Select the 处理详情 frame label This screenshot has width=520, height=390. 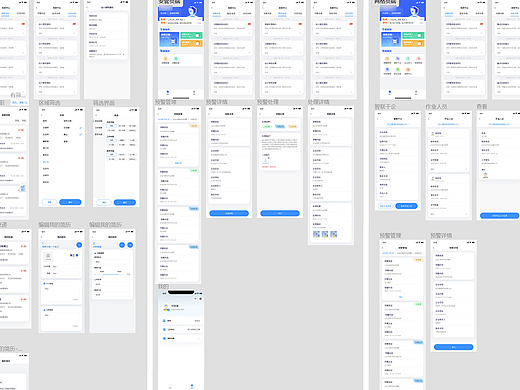pyautogui.click(x=319, y=102)
